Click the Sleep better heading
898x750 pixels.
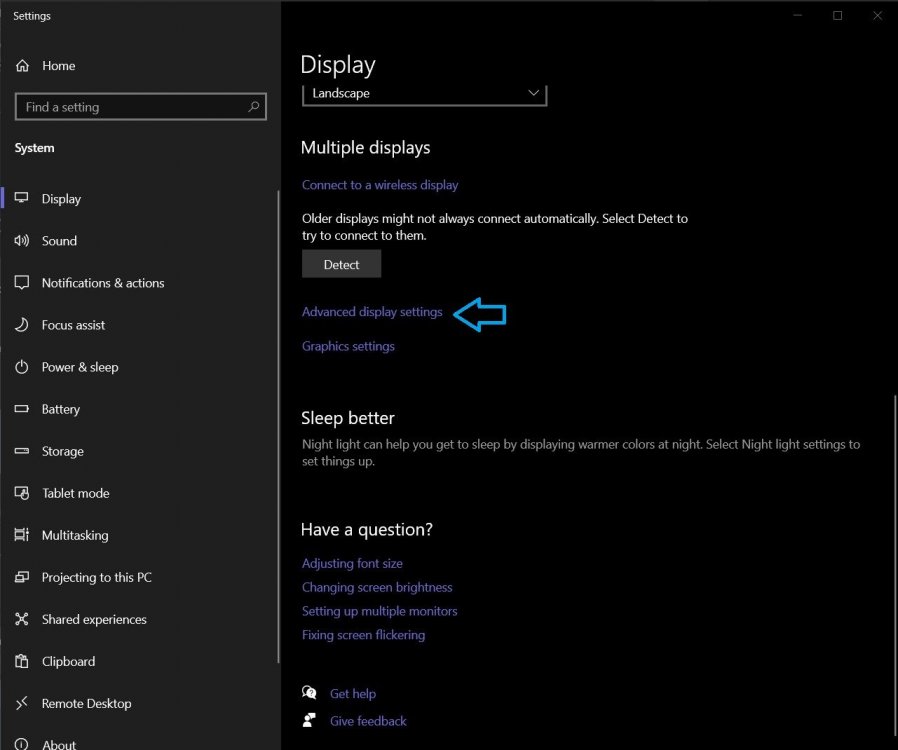tap(348, 418)
